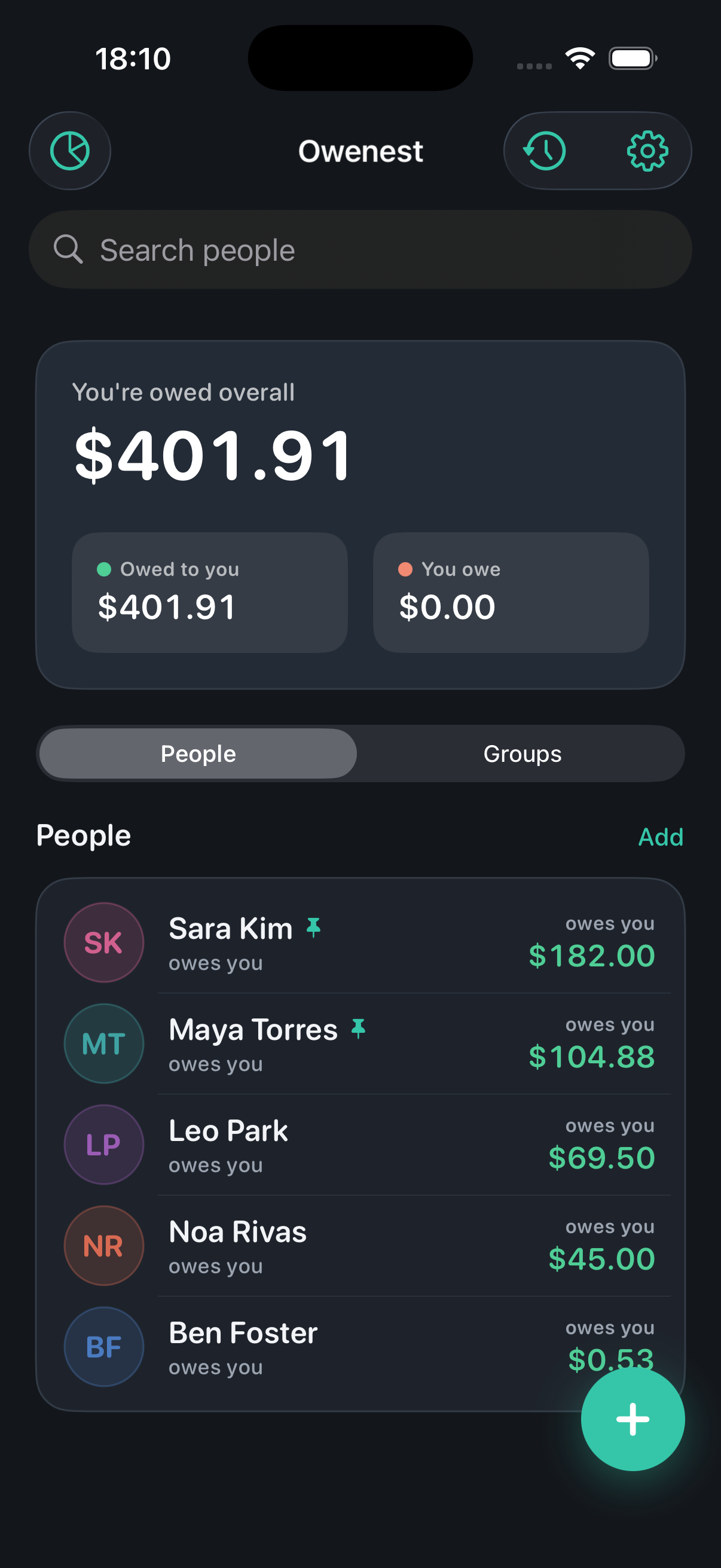
Task: Tap the SK avatar circle
Action: pos(104,942)
